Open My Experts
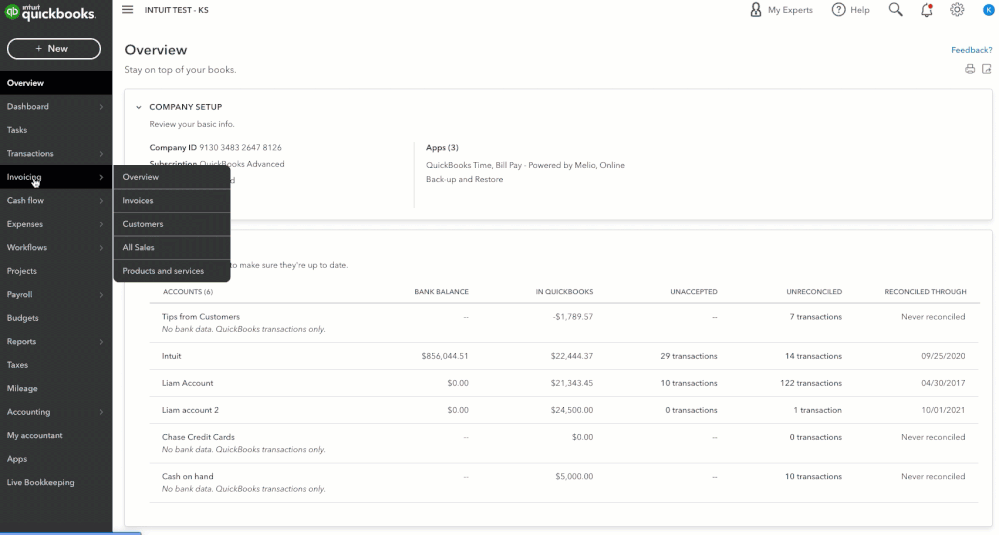The image size is (999, 535). pos(781,10)
